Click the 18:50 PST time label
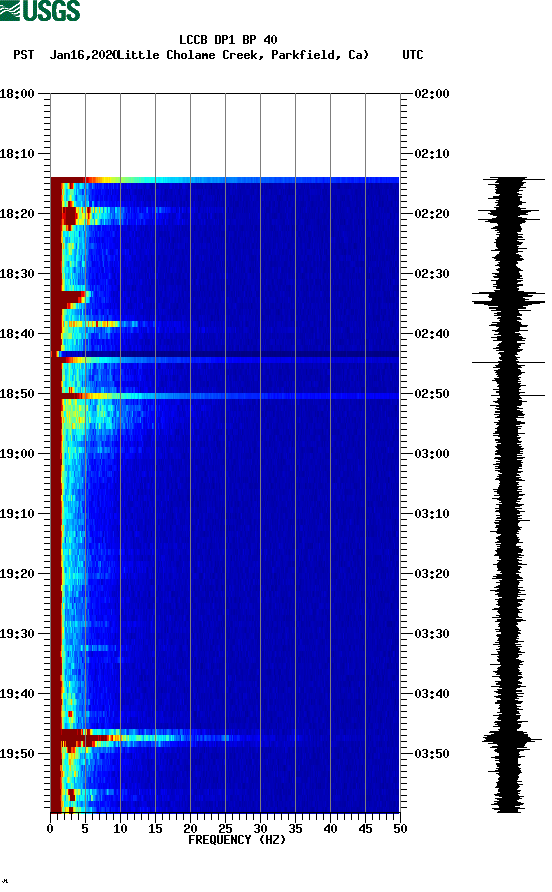Image resolution: width=552 pixels, height=892 pixels. 17,394
